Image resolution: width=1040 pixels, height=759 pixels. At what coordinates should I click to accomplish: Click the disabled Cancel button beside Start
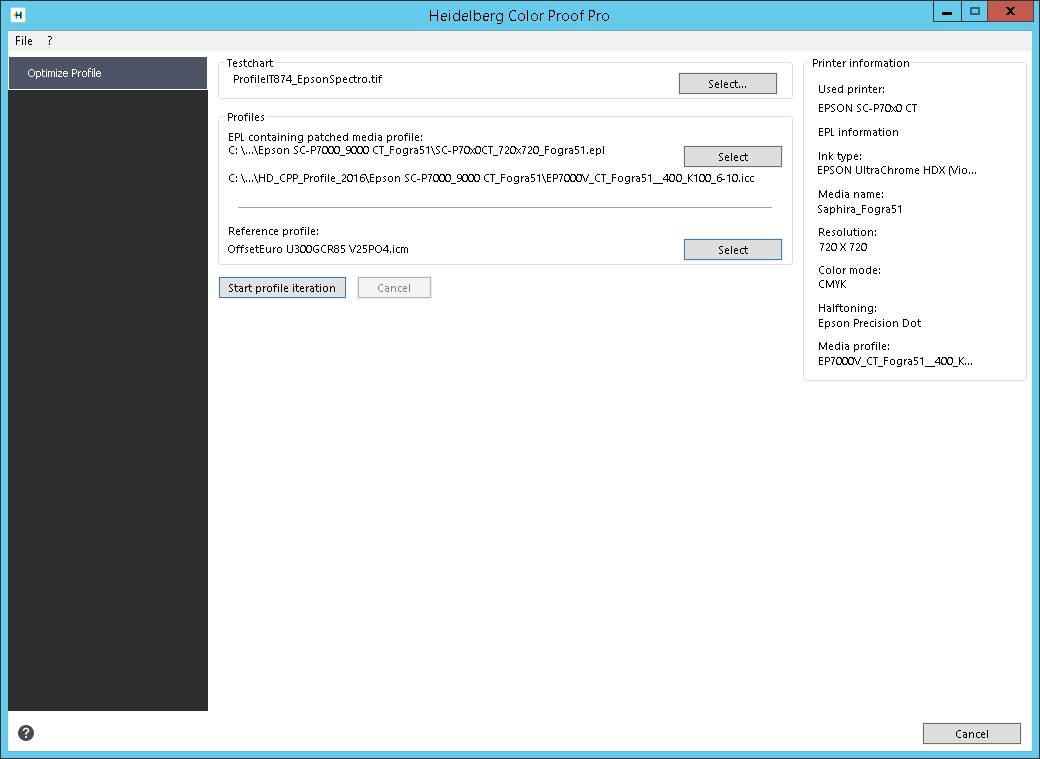tap(394, 288)
